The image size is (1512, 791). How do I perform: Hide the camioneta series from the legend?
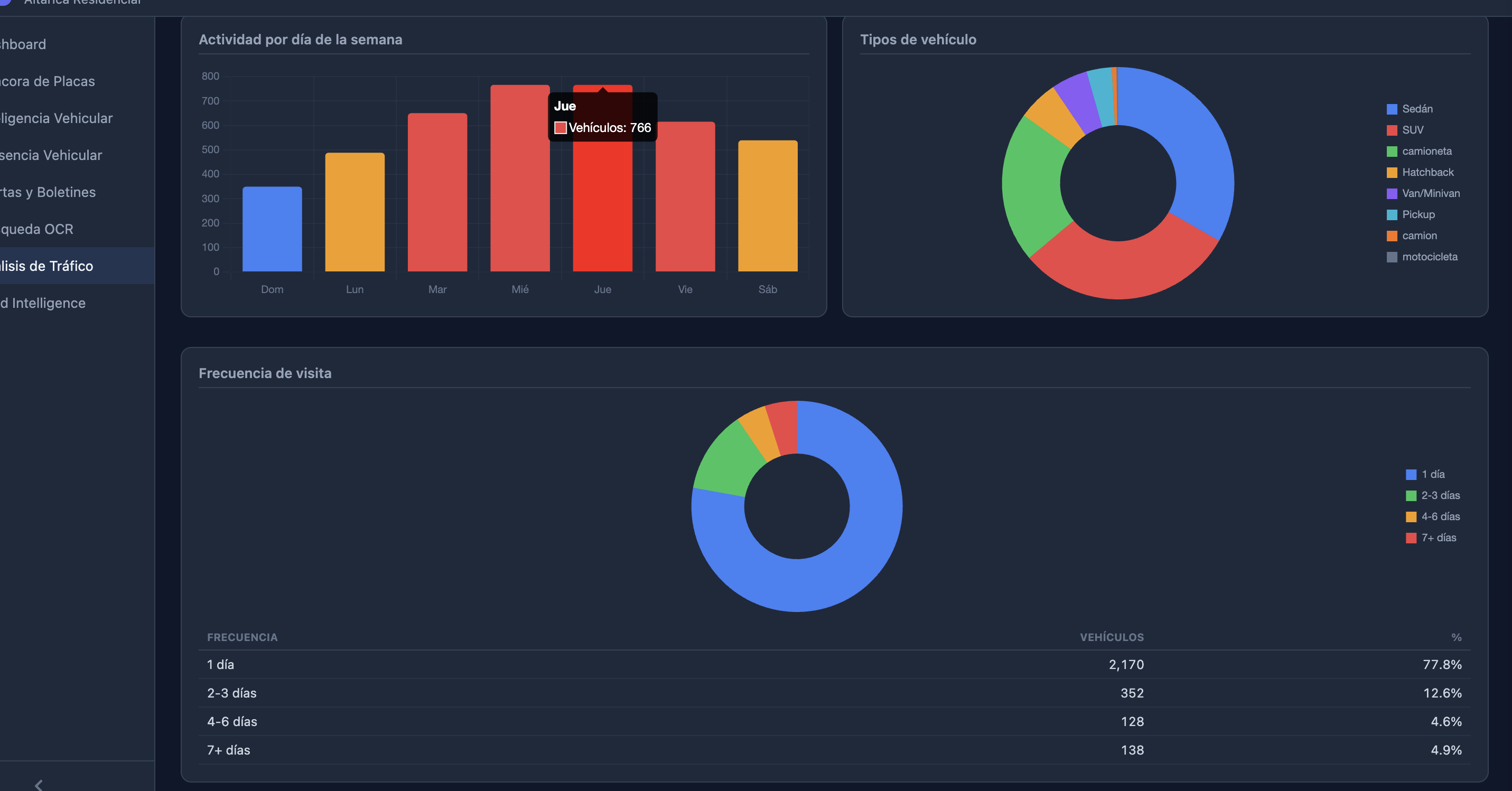(1426, 151)
